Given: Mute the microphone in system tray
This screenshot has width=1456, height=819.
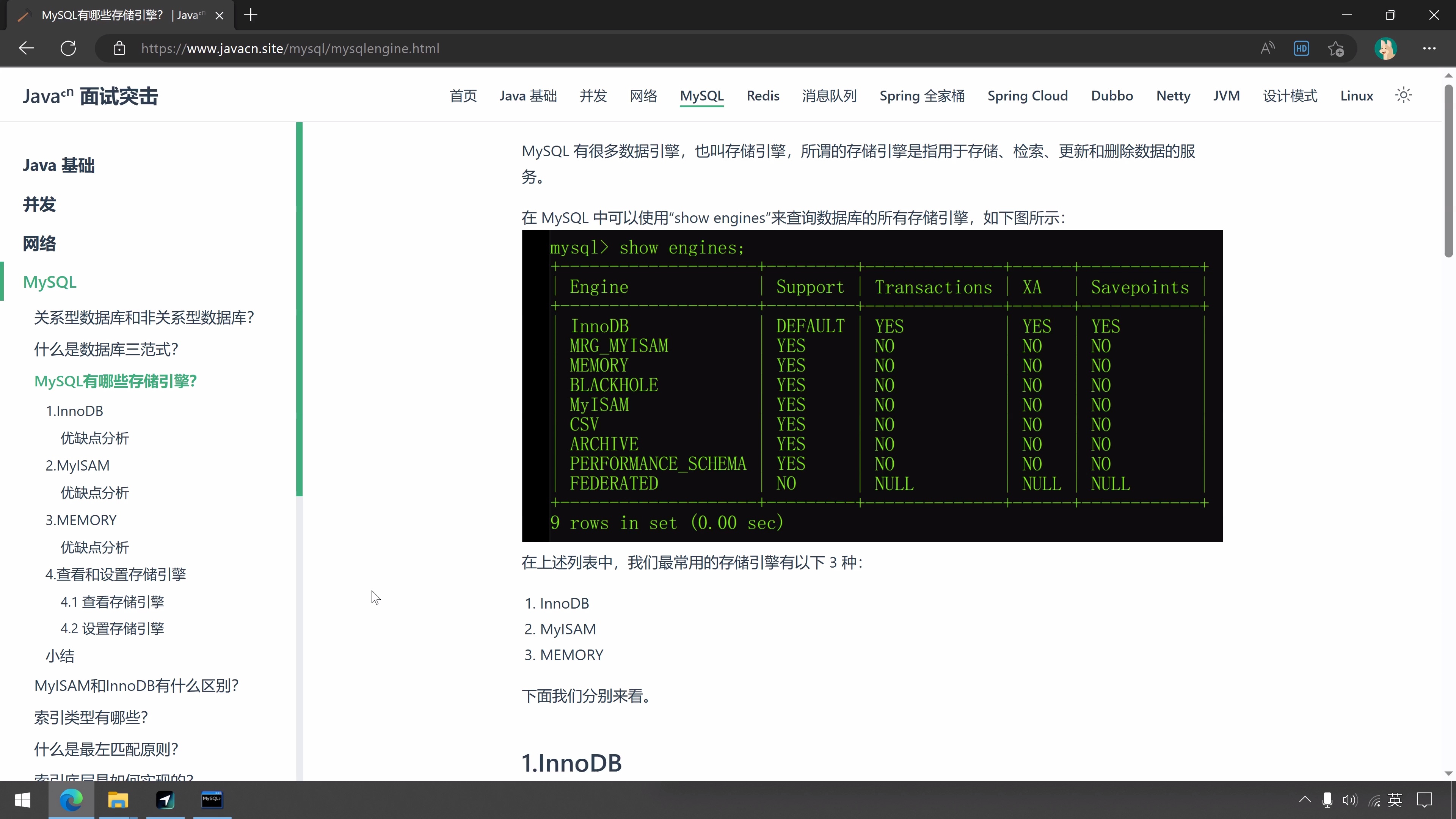Looking at the screenshot, I should [x=1327, y=800].
